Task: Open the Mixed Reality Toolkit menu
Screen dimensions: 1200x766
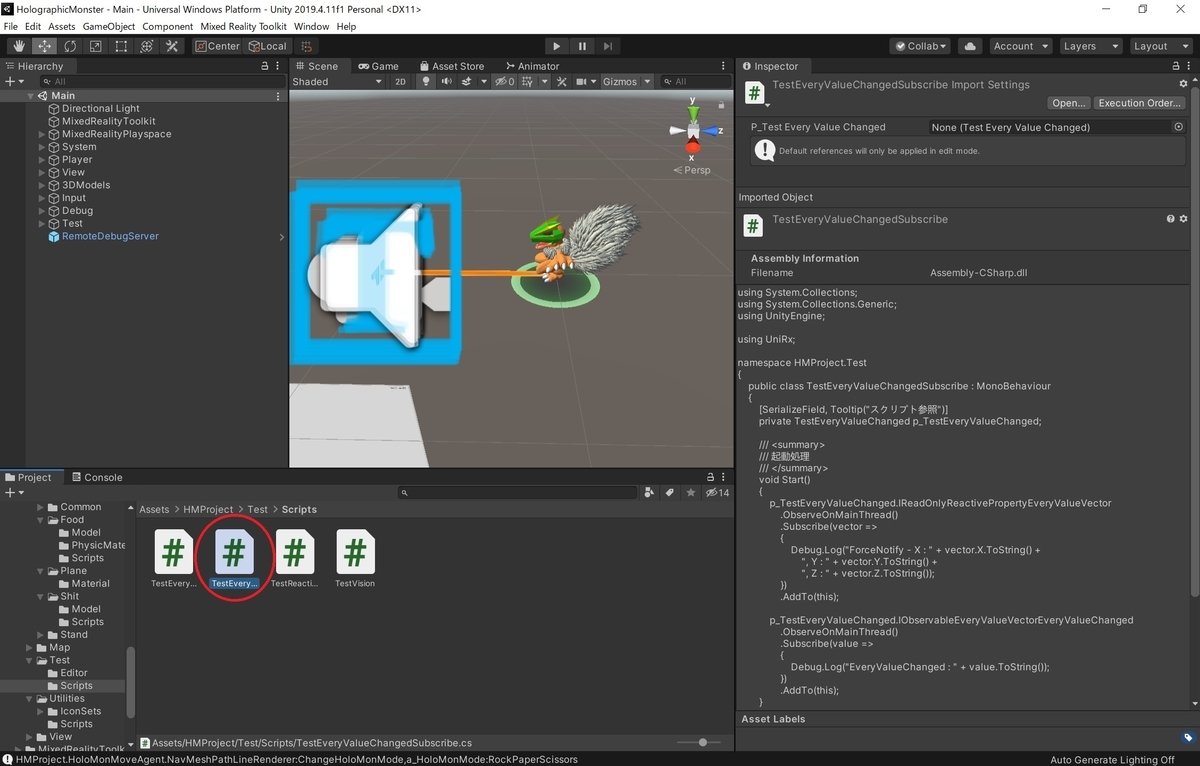Action: tap(243, 26)
